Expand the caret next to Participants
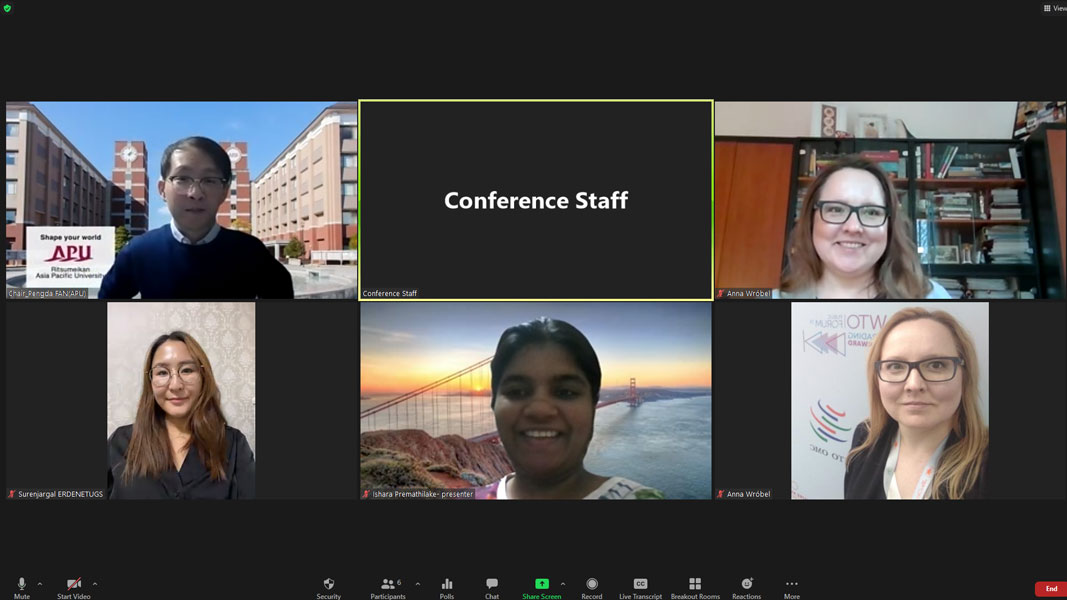1067x600 pixels. coord(417,584)
